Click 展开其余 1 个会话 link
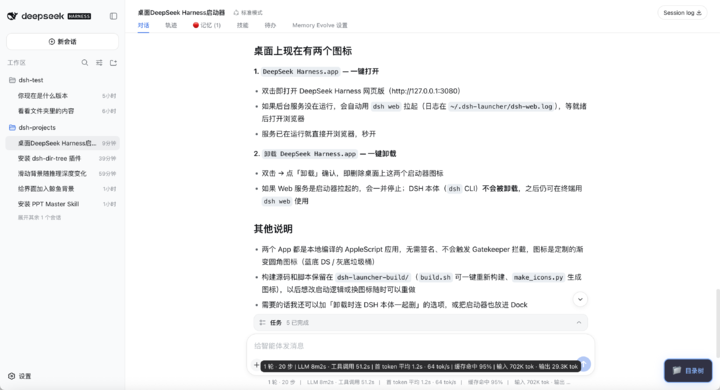720x390 pixels. 39,217
